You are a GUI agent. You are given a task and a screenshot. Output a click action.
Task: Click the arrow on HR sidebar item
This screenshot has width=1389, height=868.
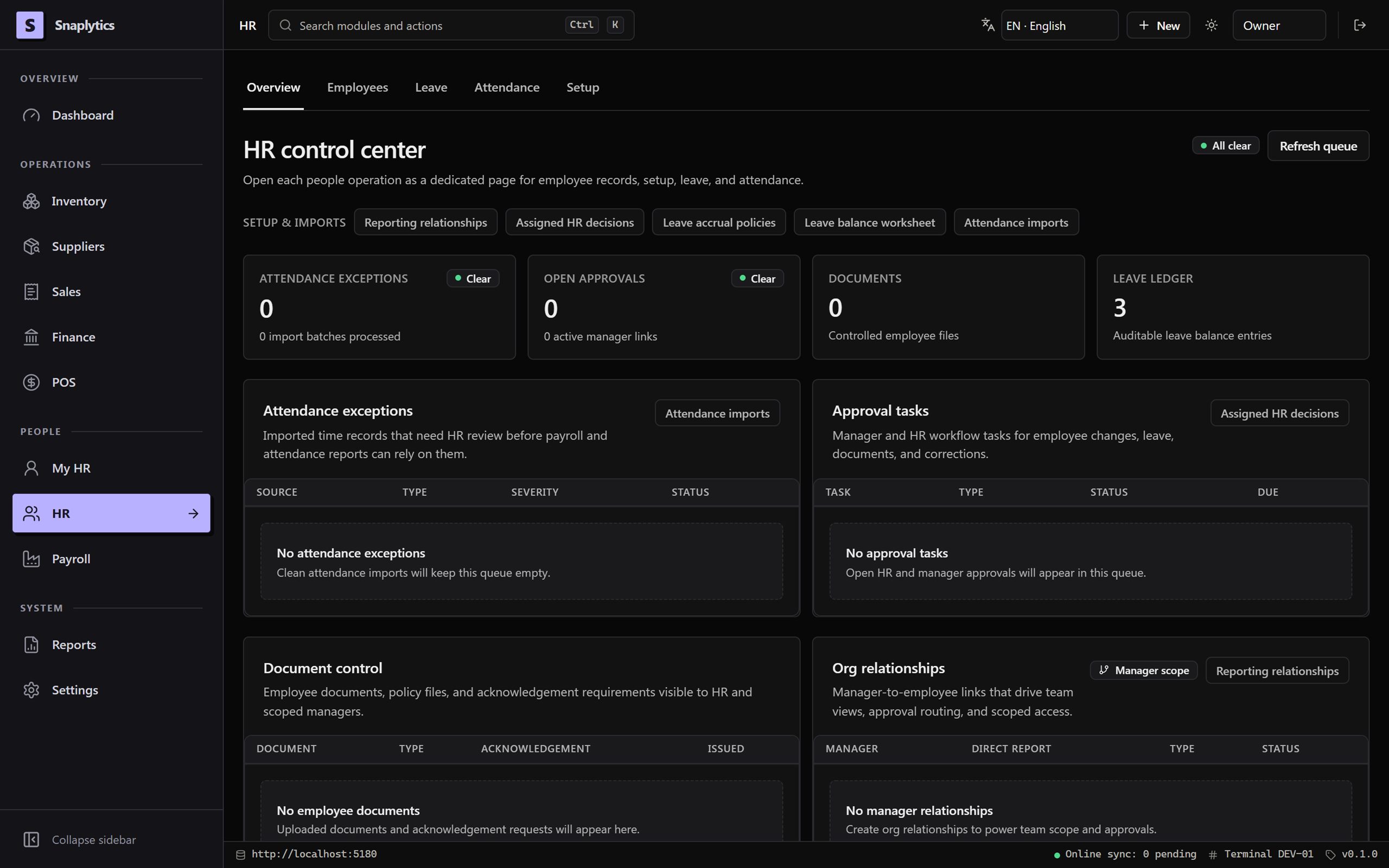point(193,514)
